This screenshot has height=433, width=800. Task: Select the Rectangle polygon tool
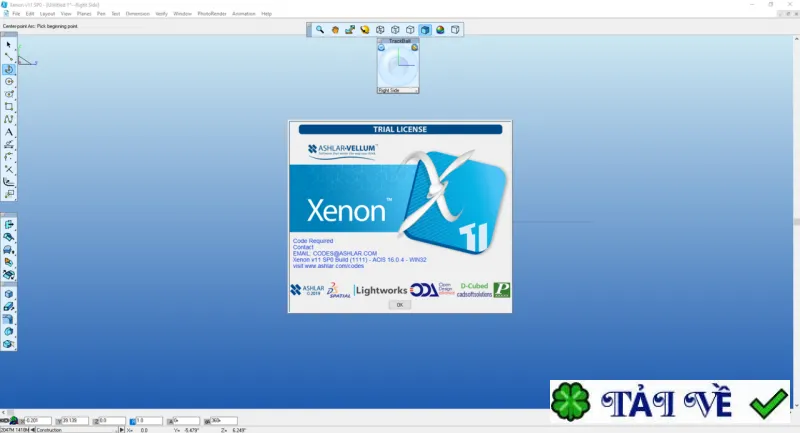tap(9, 107)
